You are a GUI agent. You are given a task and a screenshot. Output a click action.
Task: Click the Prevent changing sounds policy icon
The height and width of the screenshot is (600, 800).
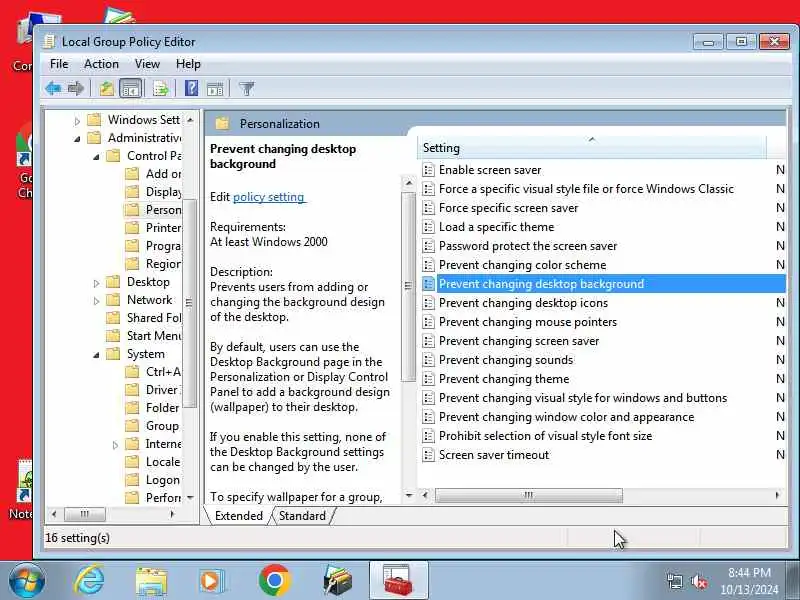pyautogui.click(x=429, y=360)
